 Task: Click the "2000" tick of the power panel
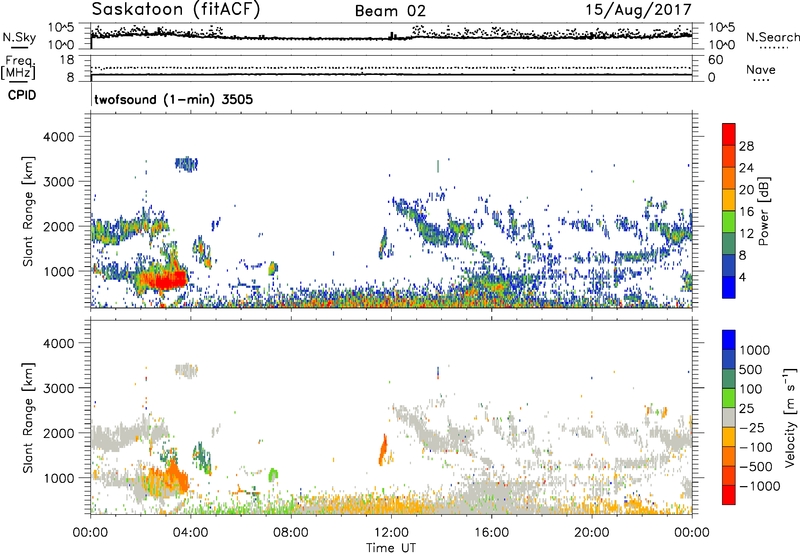pos(59,226)
